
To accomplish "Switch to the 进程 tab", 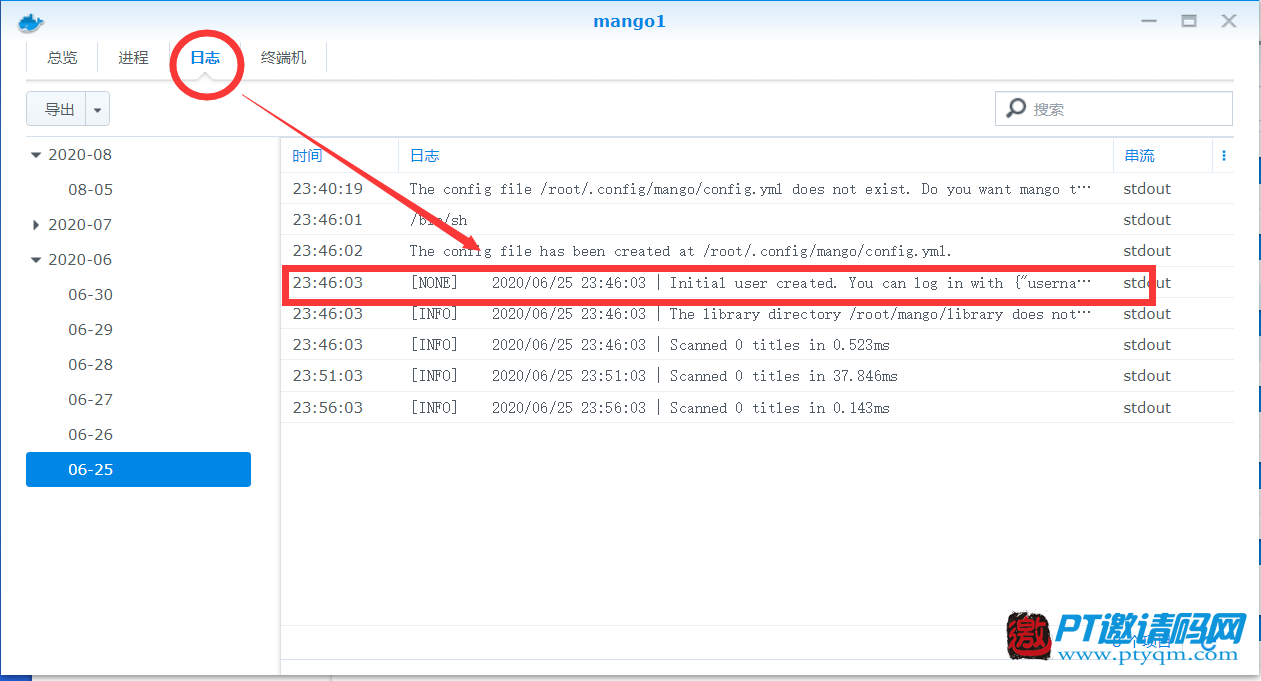I will pos(133,58).
